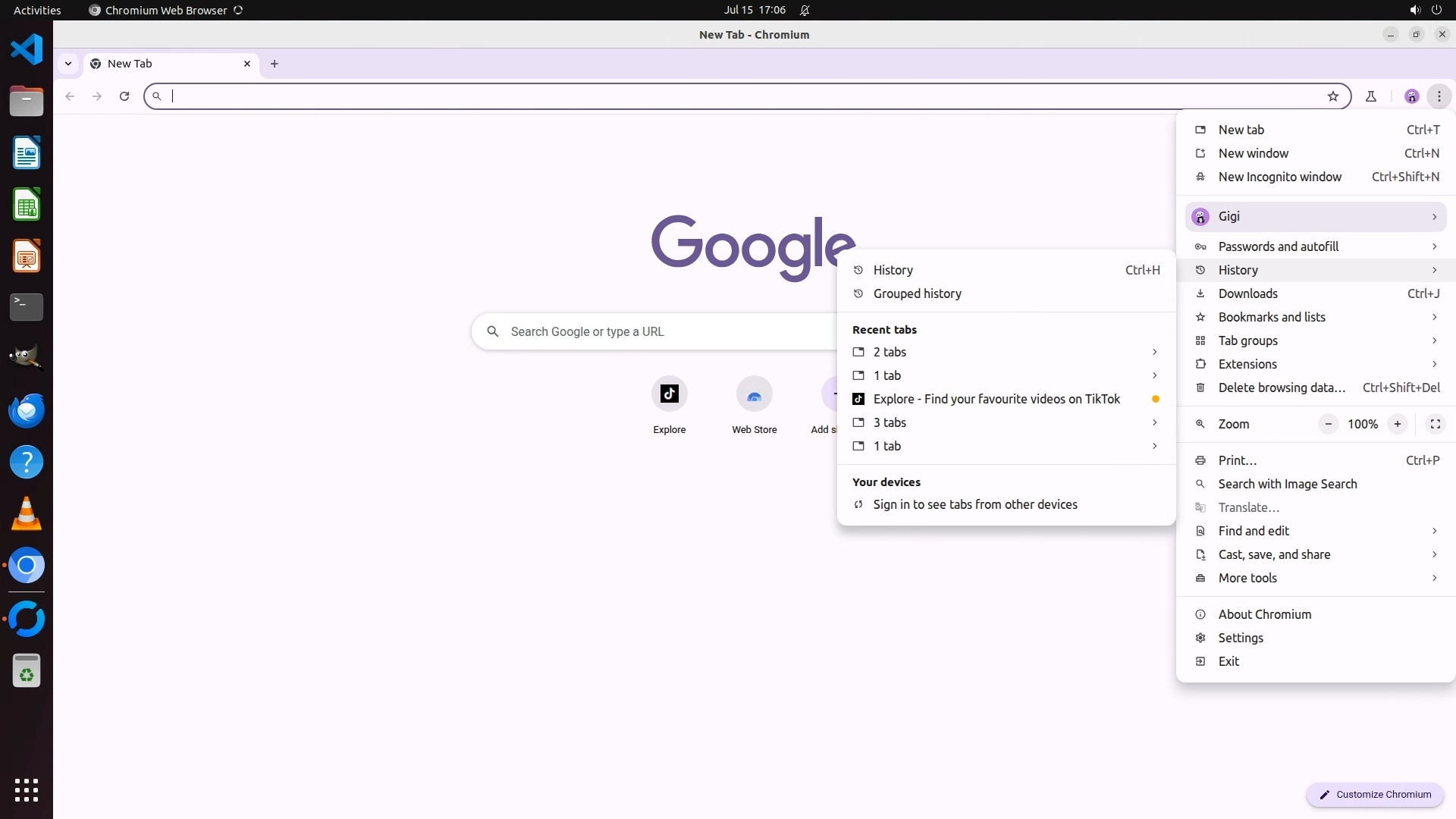The height and width of the screenshot is (819, 1456).
Task: Open Chrome Labs flask icon
Action: 1370,96
